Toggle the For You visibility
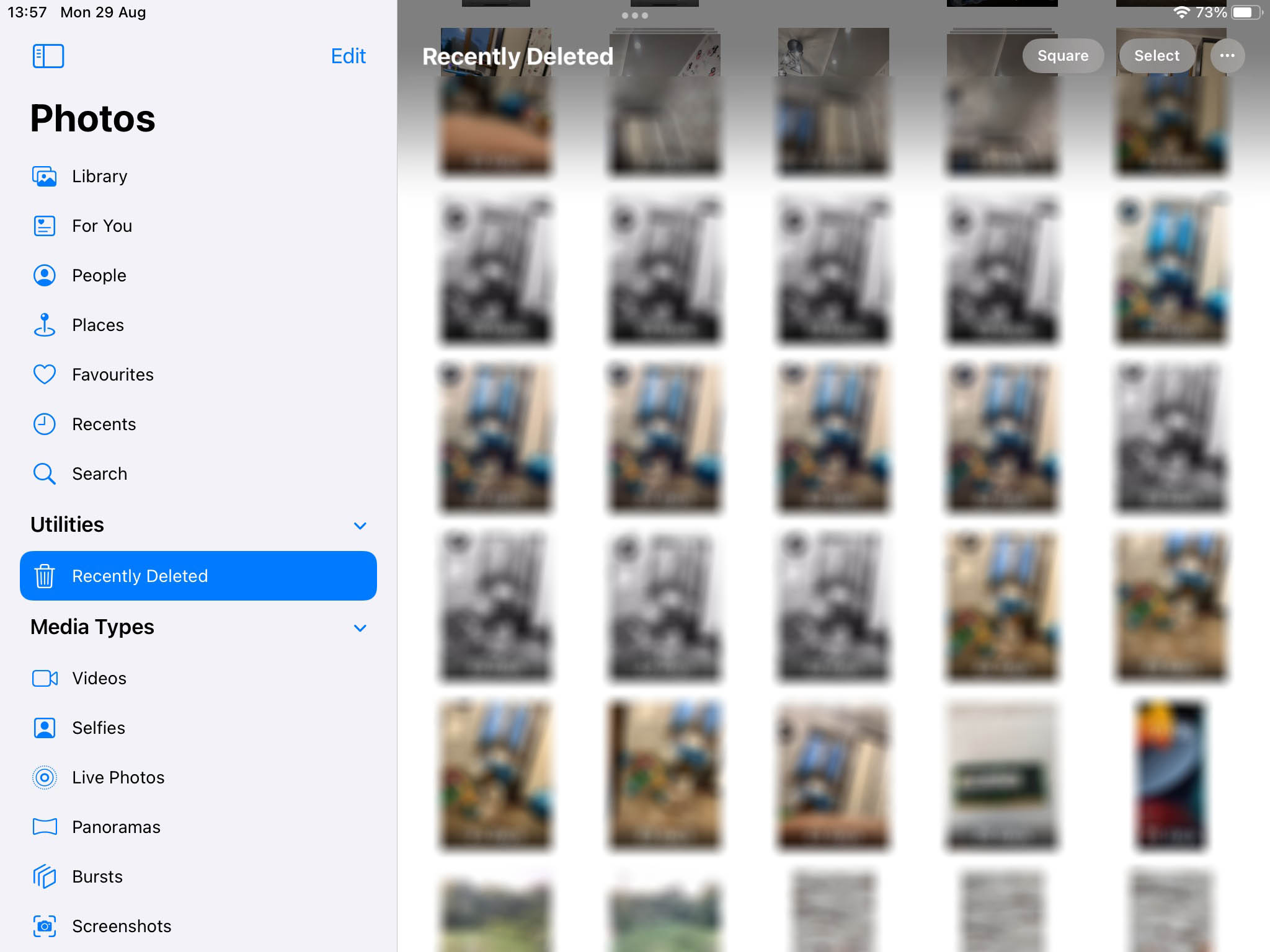 (x=102, y=225)
